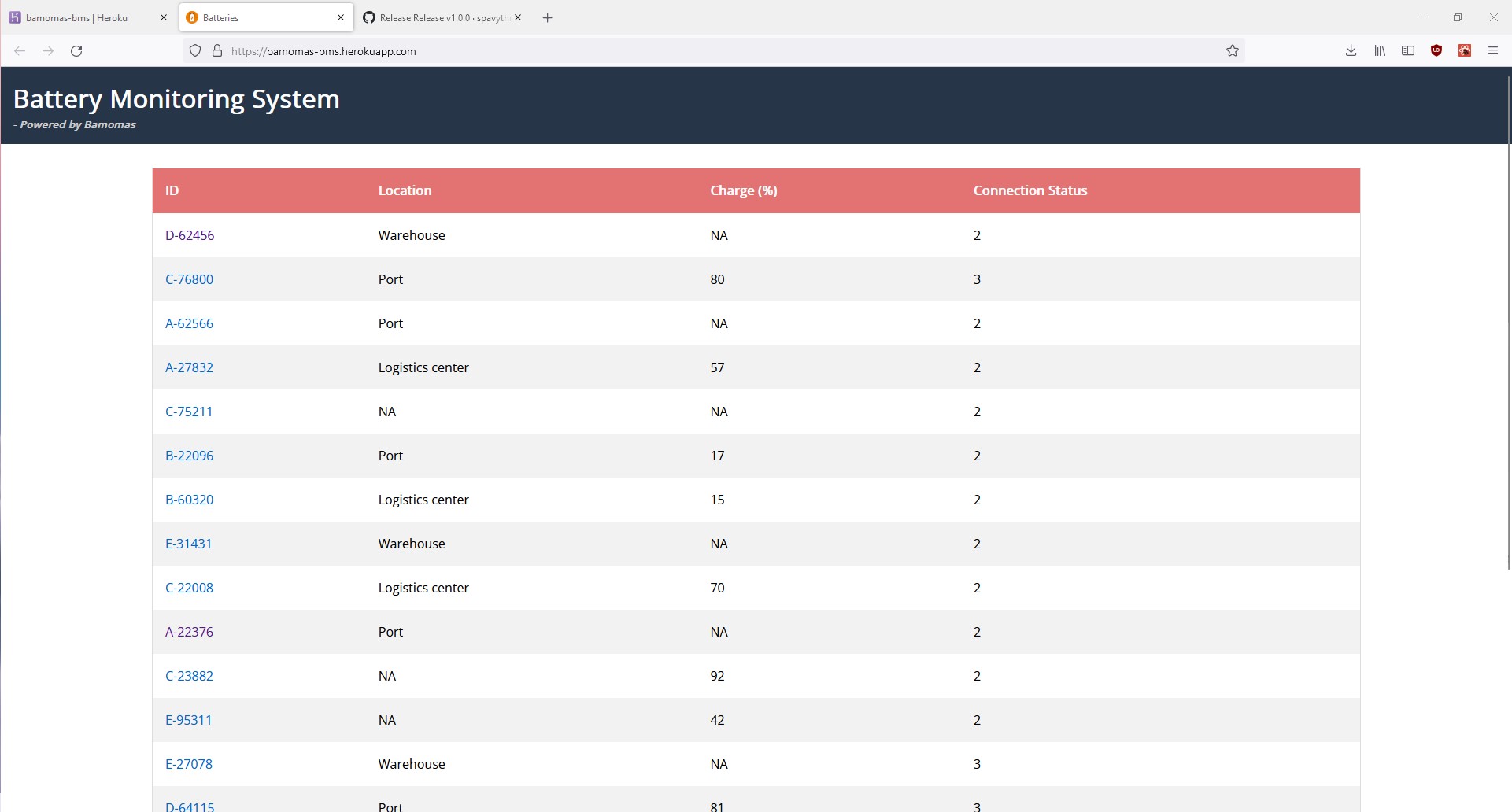Open the Firefox downloads panel
1512x812 pixels.
pos(1351,50)
